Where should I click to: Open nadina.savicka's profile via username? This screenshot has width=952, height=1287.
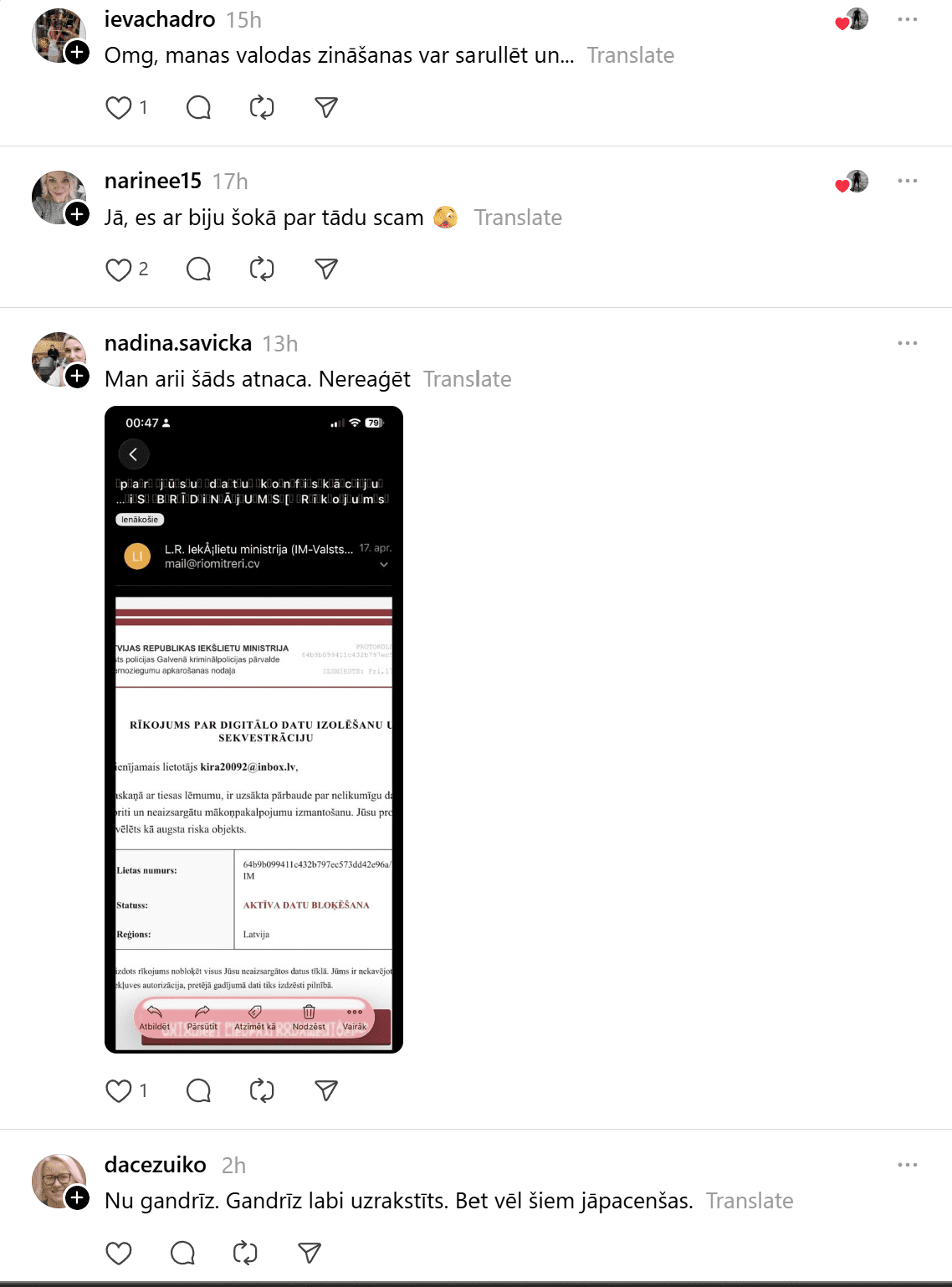(x=178, y=343)
